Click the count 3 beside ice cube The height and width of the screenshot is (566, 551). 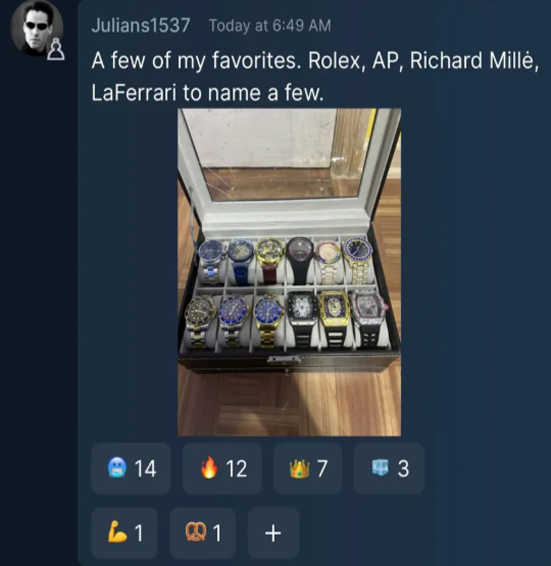(403, 469)
